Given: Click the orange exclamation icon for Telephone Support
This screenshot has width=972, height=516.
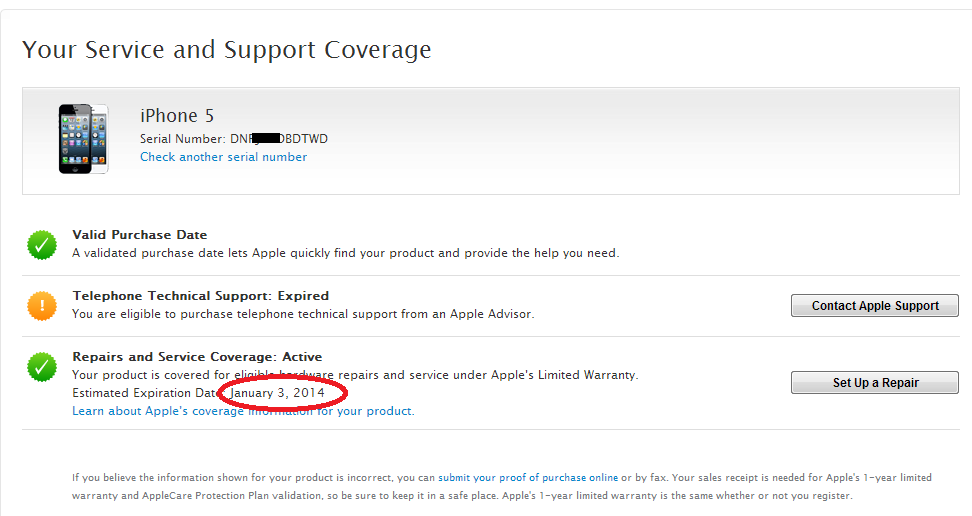Looking at the screenshot, I should 42,306.
